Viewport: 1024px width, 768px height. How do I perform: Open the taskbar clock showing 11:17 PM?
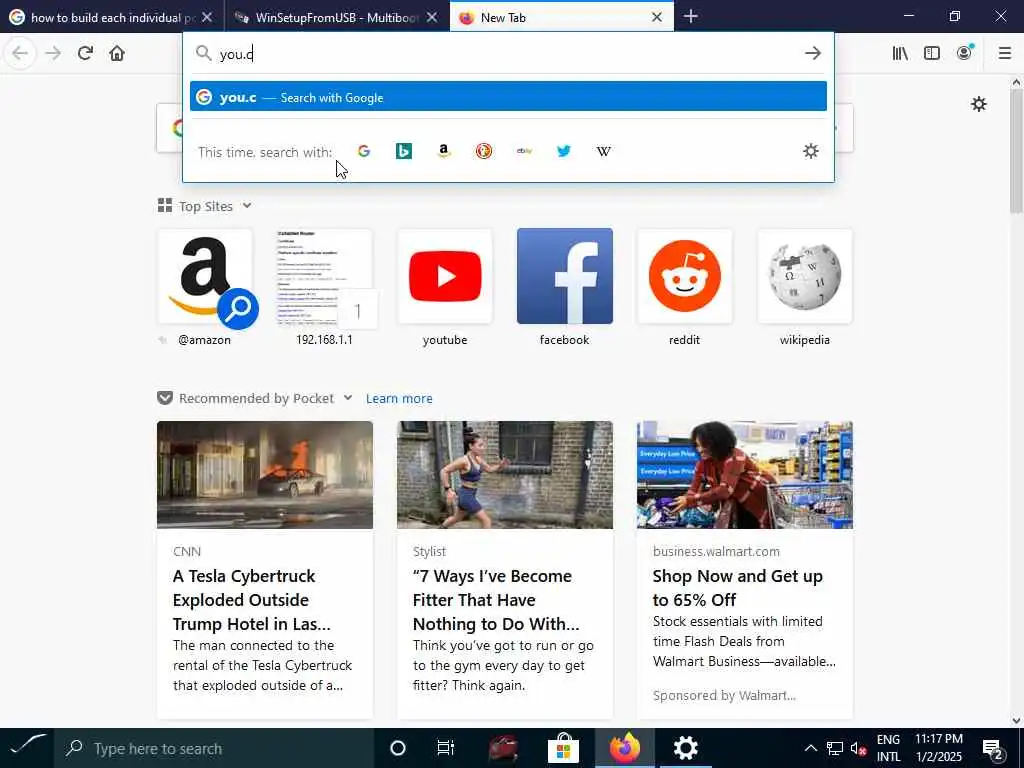tap(938, 748)
